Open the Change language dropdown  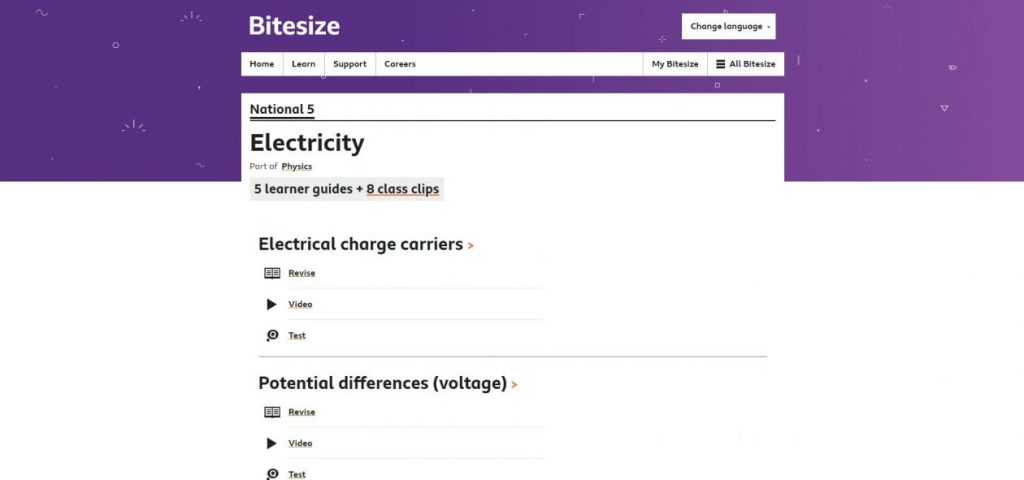coord(729,27)
